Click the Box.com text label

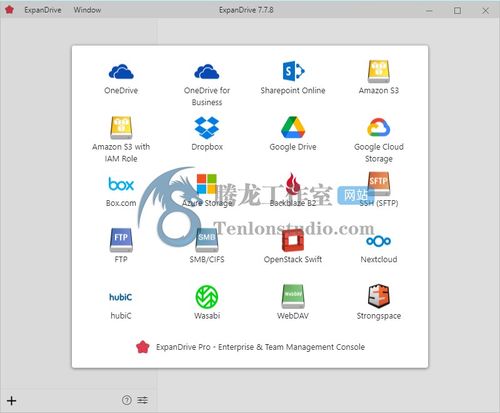coord(121,203)
